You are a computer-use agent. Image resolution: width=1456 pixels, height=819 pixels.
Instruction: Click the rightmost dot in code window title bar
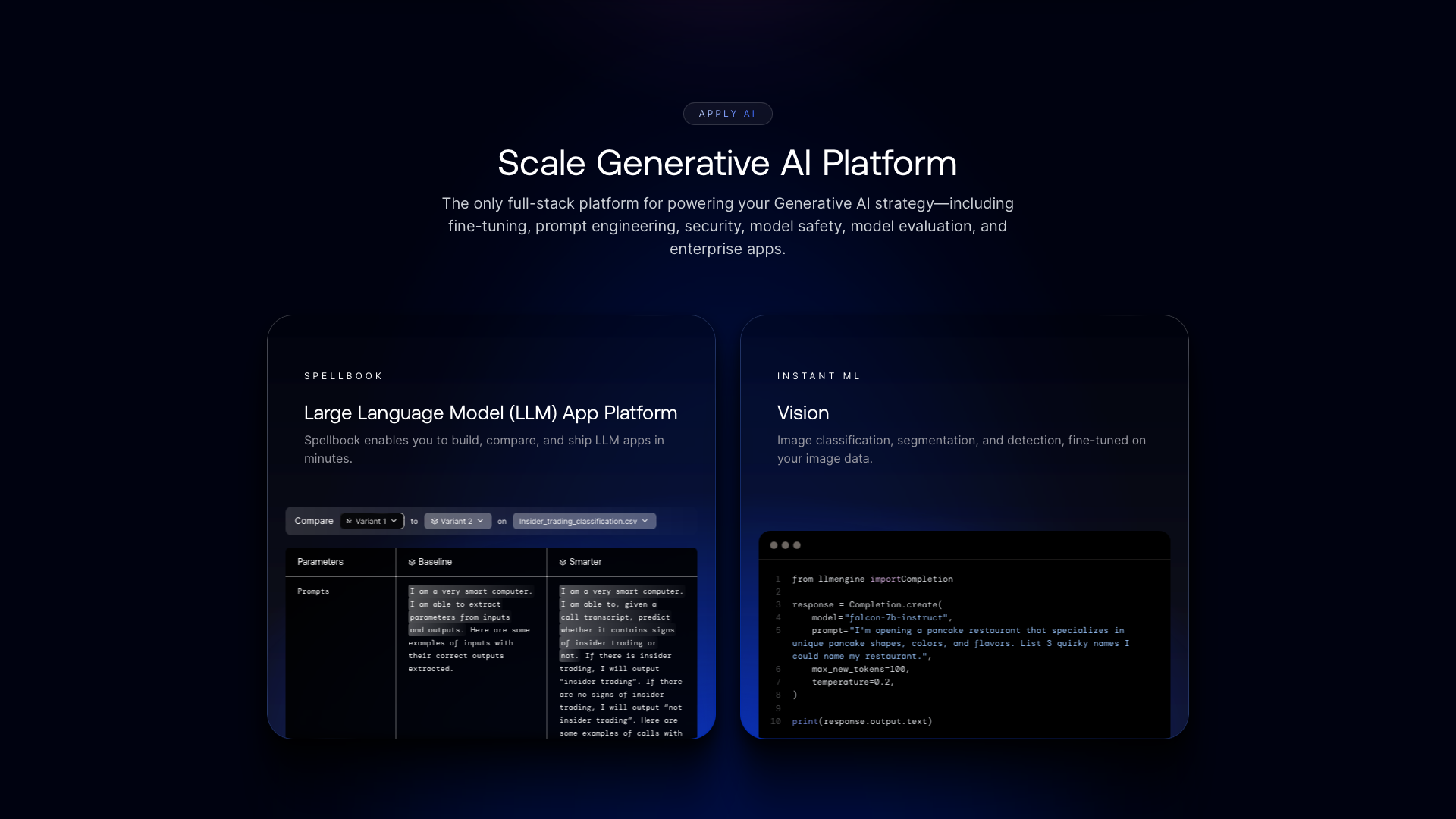796,545
